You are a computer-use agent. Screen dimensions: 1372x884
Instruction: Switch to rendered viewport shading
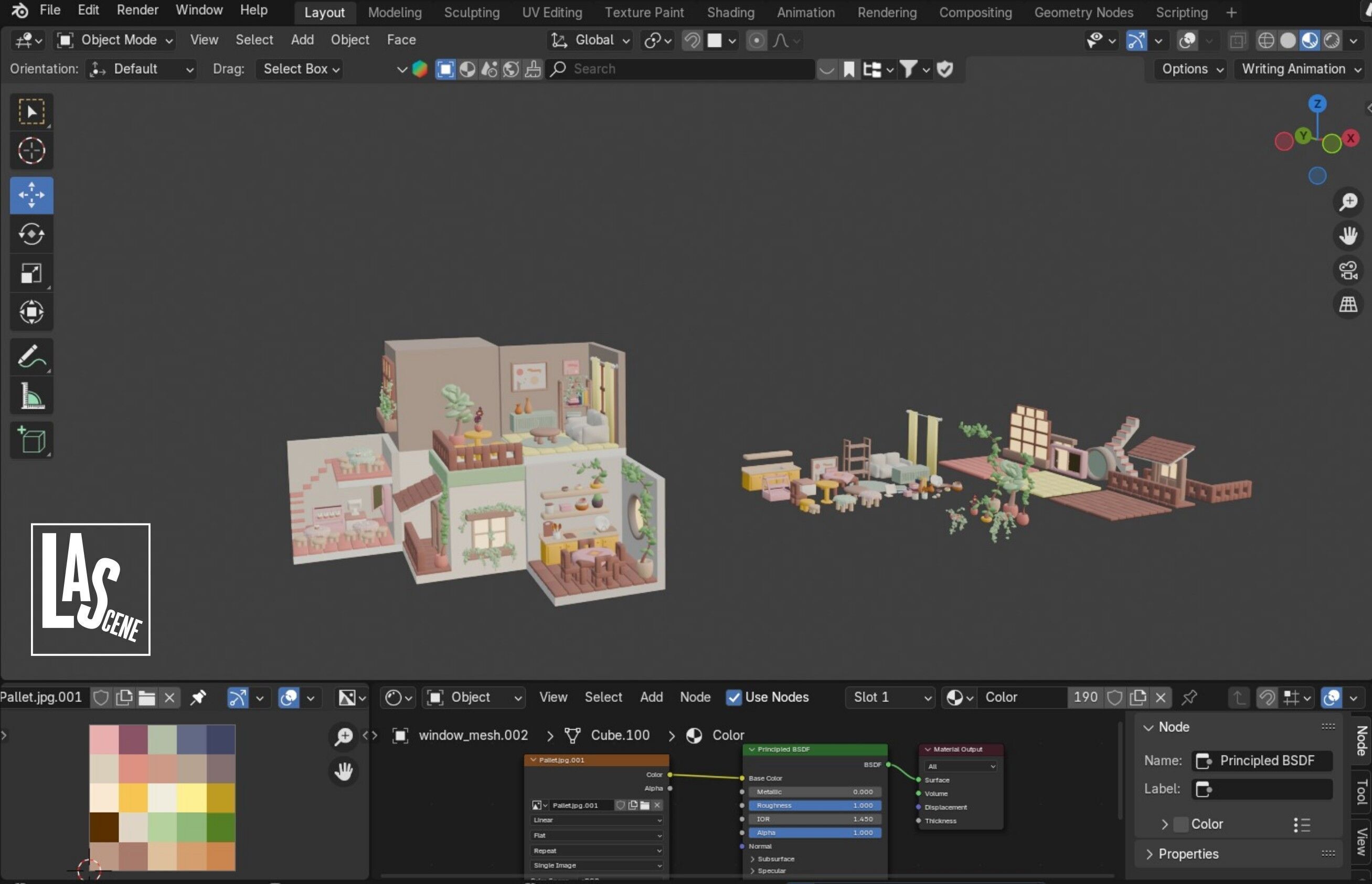[1331, 41]
